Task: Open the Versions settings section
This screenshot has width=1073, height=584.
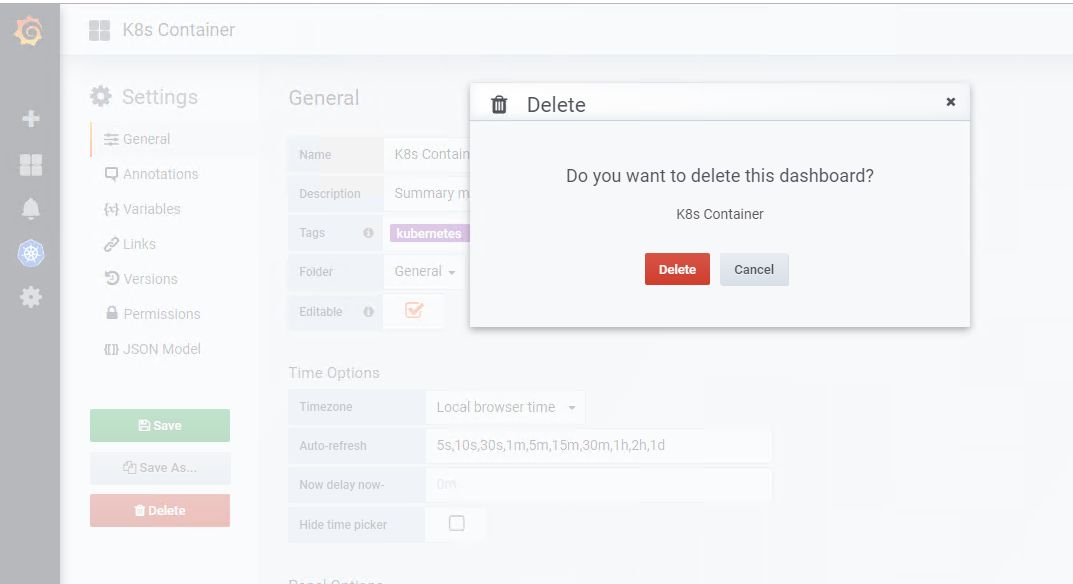Action: 141,279
